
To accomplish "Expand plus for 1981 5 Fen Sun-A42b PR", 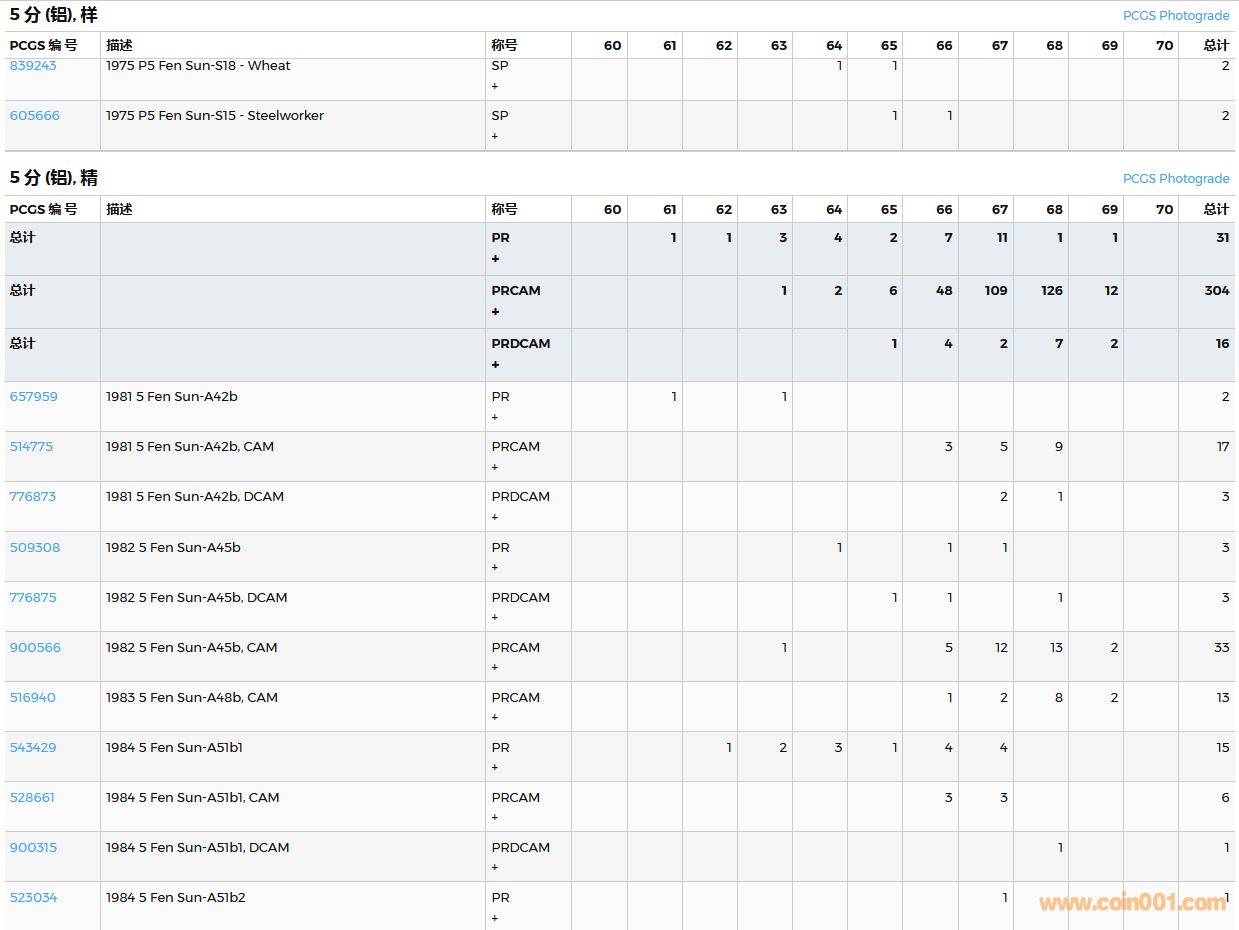I will point(495,417).
